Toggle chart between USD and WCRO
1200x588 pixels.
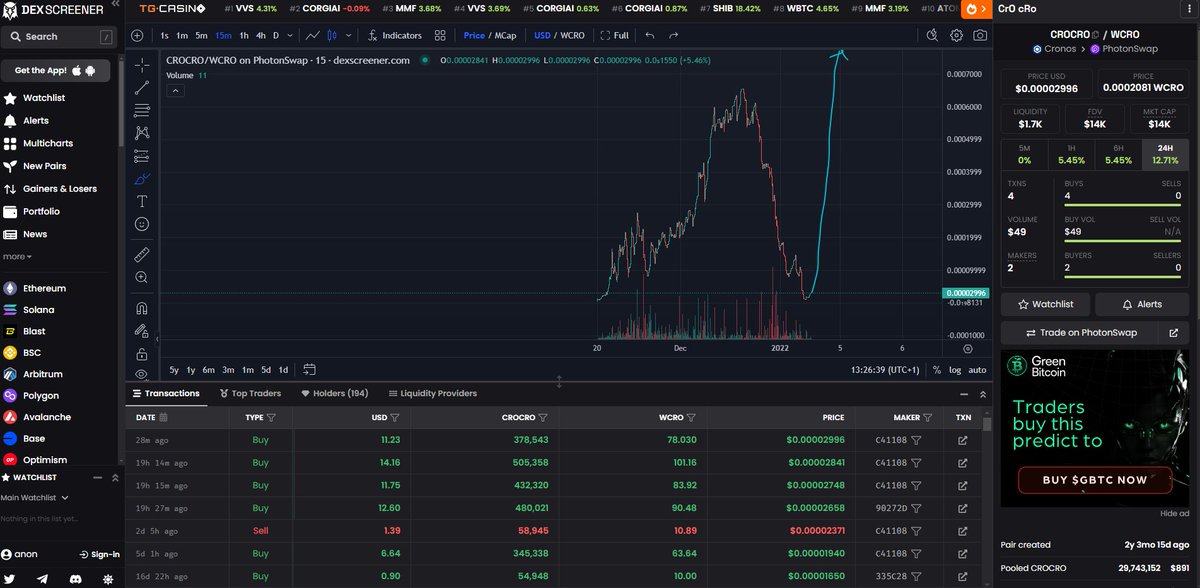pos(559,35)
